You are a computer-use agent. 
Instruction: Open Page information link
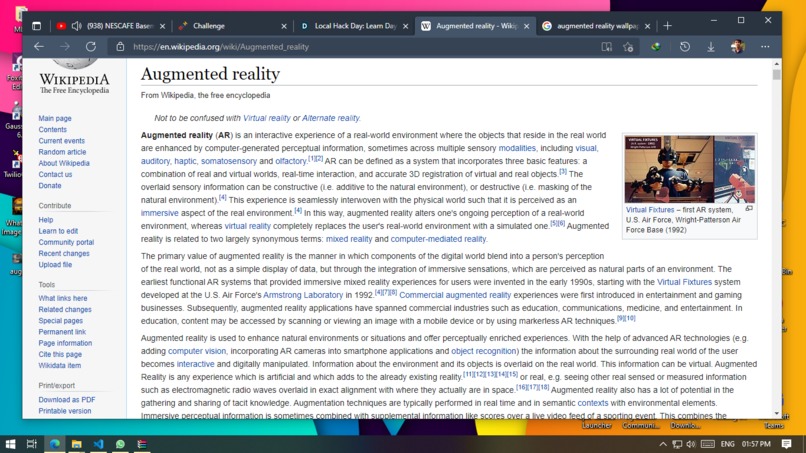click(65, 343)
